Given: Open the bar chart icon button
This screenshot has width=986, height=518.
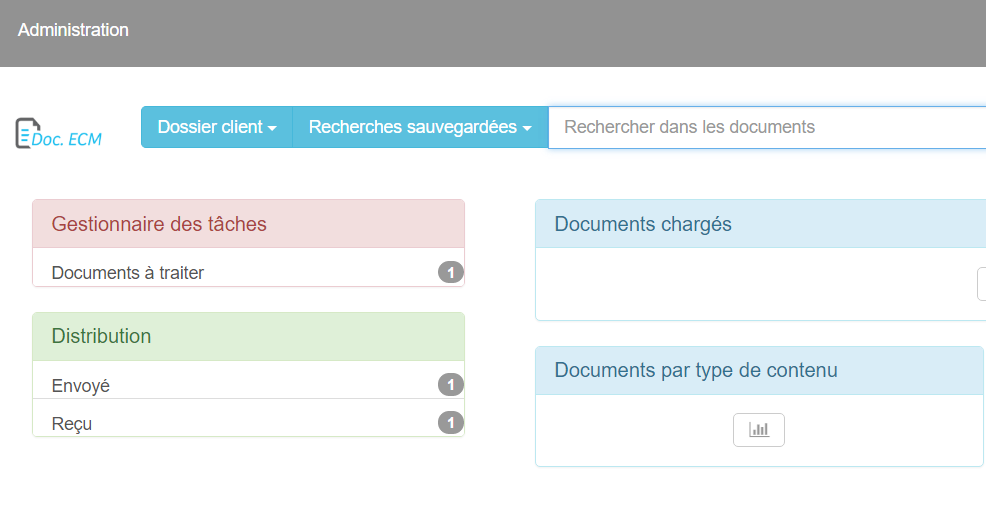Looking at the screenshot, I should 758,430.
